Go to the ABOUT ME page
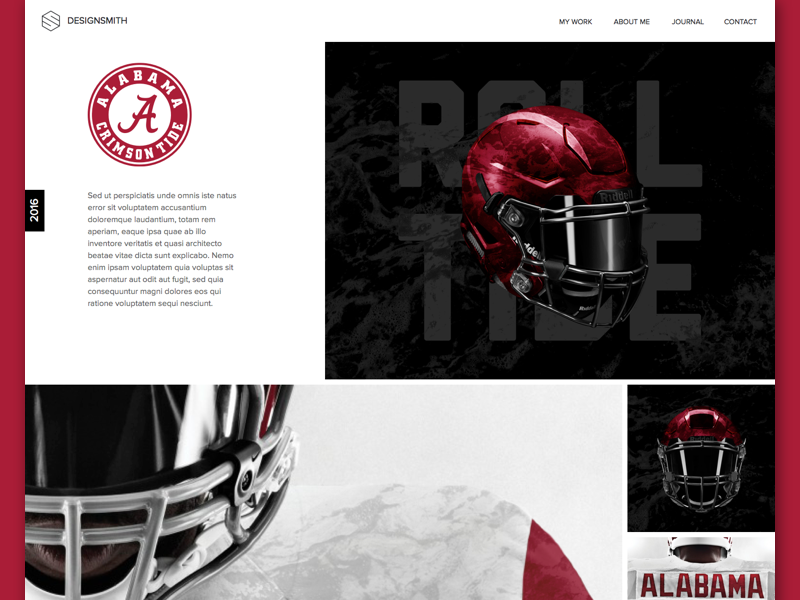The height and width of the screenshot is (600, 800). tap(632, 22)
